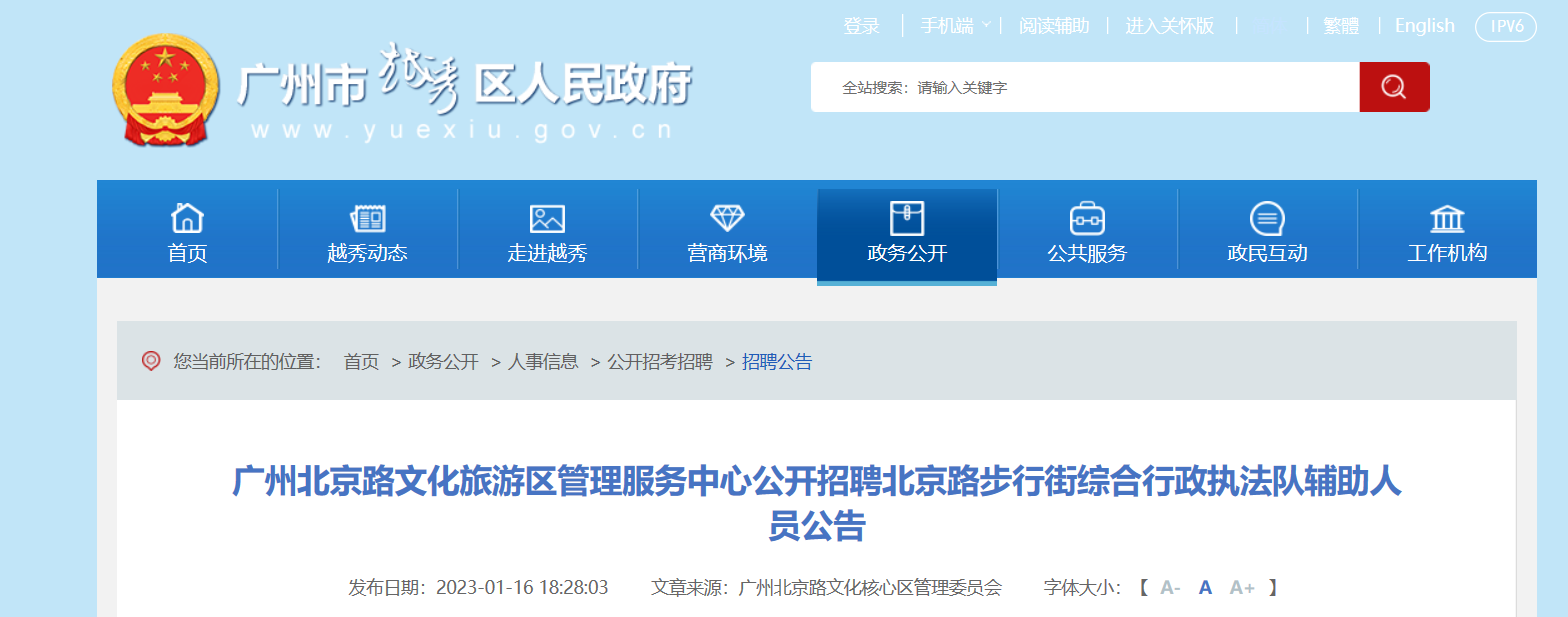1568x617 pixels.
Task: Click the building icon above 工作机构
Action: point(1447,218)
